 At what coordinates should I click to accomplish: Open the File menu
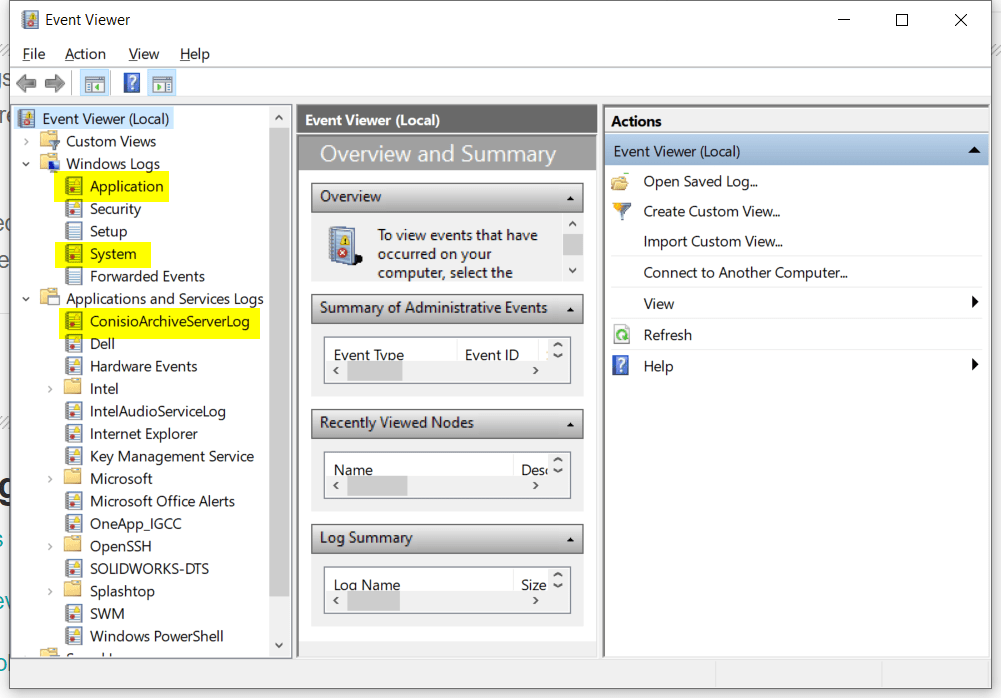tap(34, 54)
